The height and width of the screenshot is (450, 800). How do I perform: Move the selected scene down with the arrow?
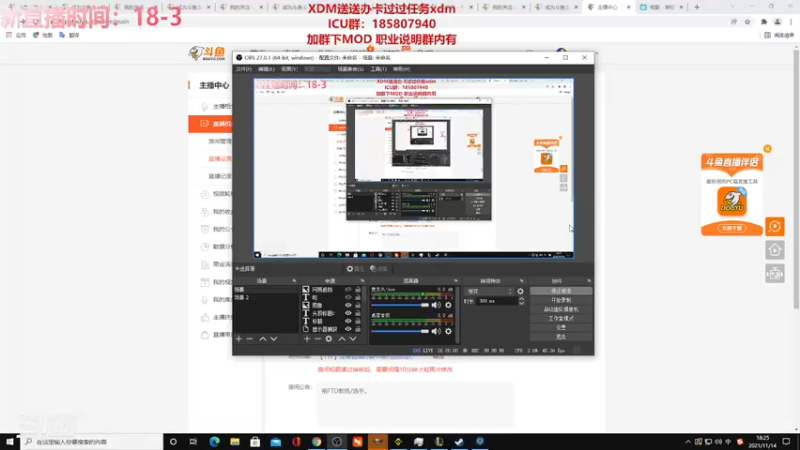[274, 339]
